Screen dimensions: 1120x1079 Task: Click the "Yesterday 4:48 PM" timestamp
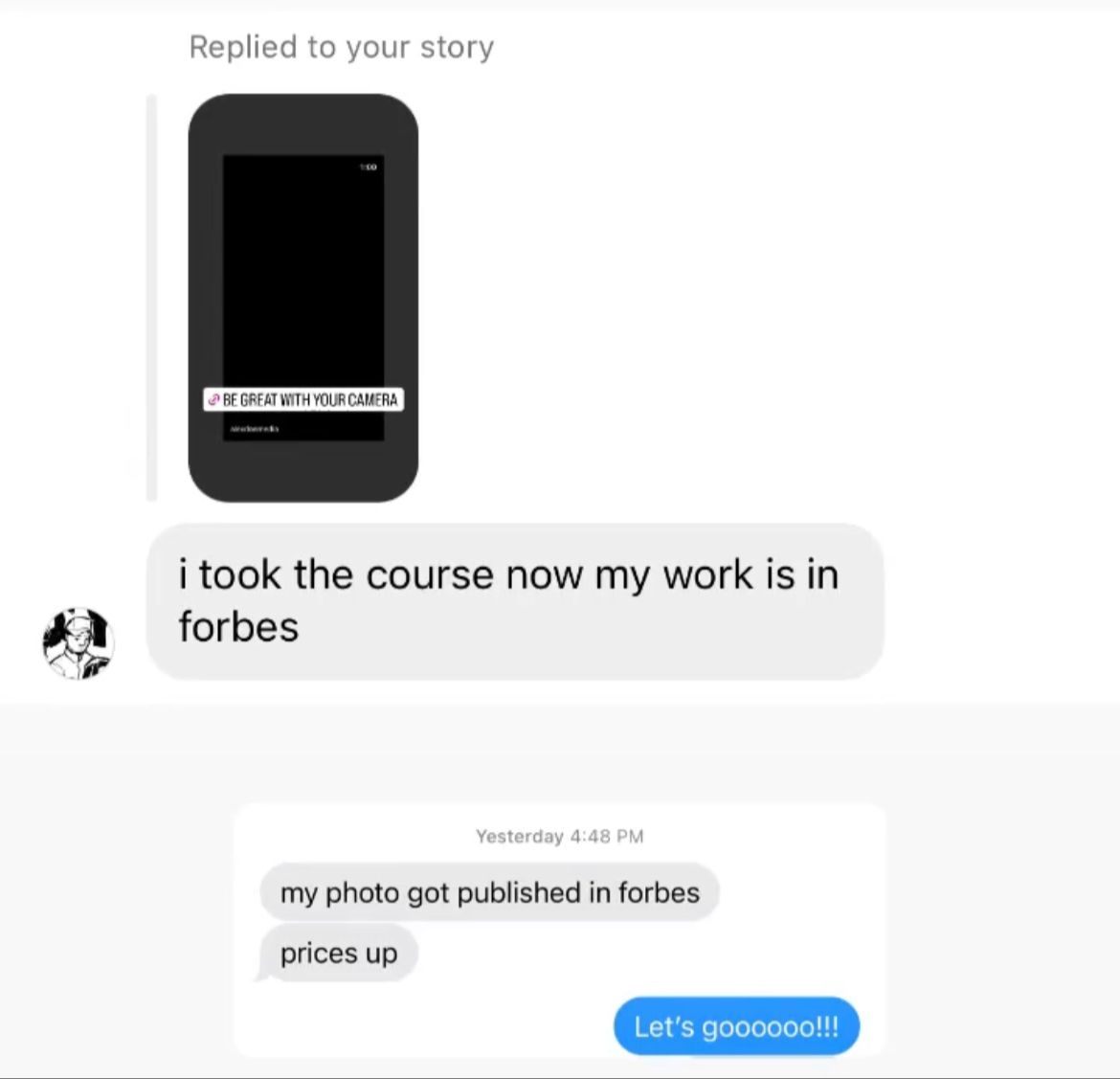pyautogui.click(x=560, y=836)
